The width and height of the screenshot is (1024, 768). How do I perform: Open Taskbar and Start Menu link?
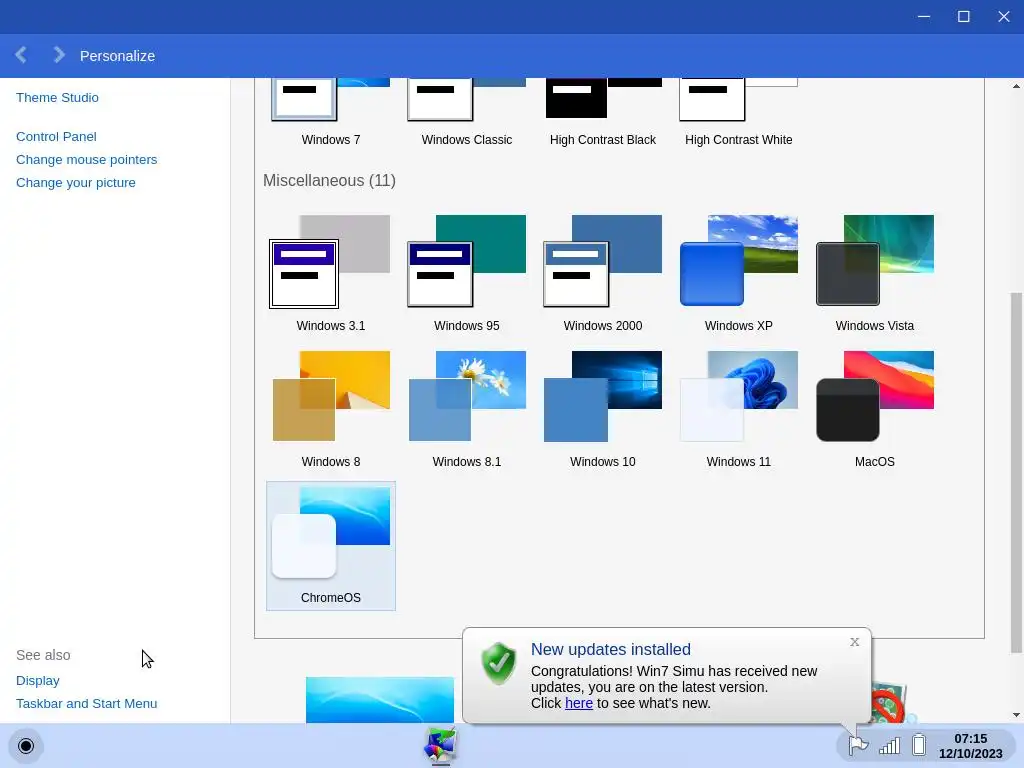(86, 703)
